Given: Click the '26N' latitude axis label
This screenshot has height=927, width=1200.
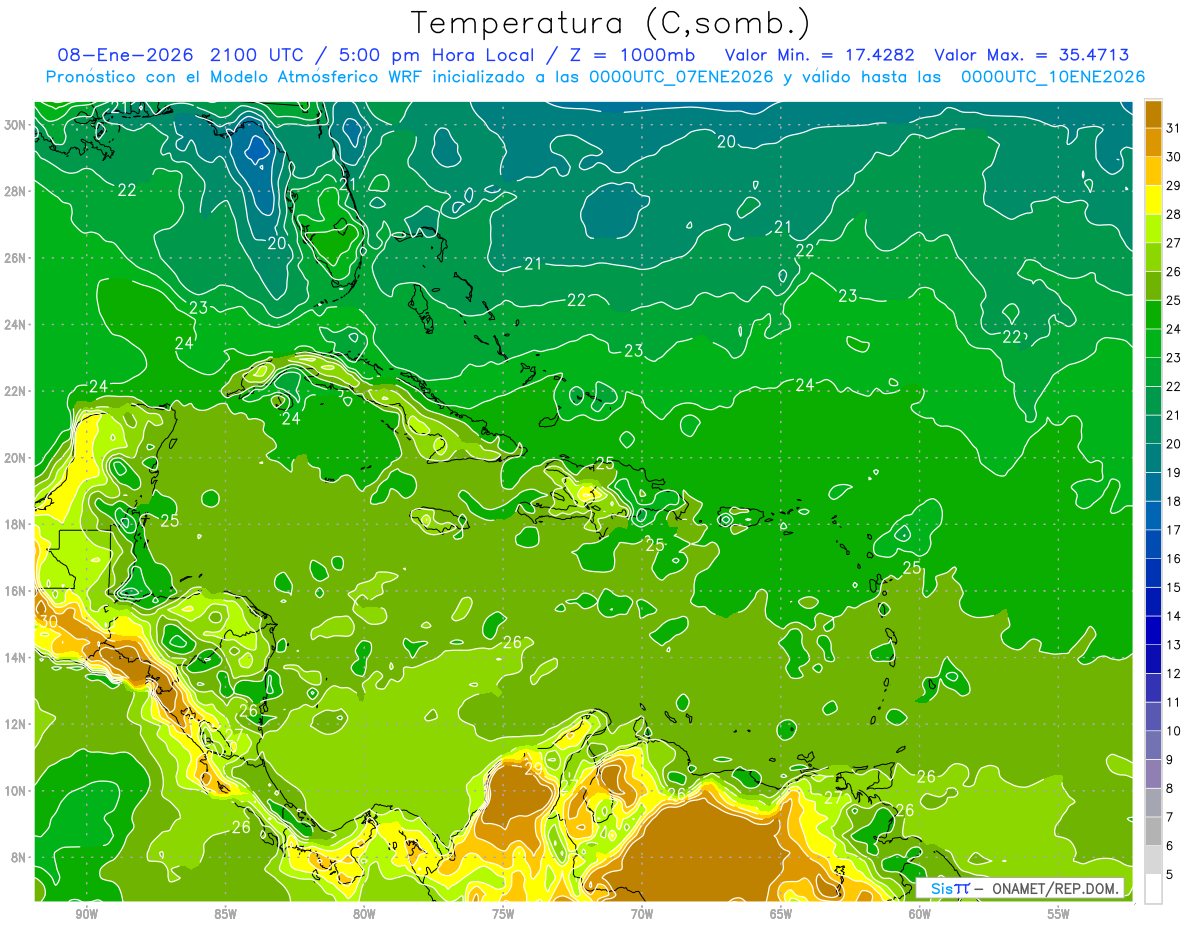Looking at the screenshot, I should click(x=15, y=258).
